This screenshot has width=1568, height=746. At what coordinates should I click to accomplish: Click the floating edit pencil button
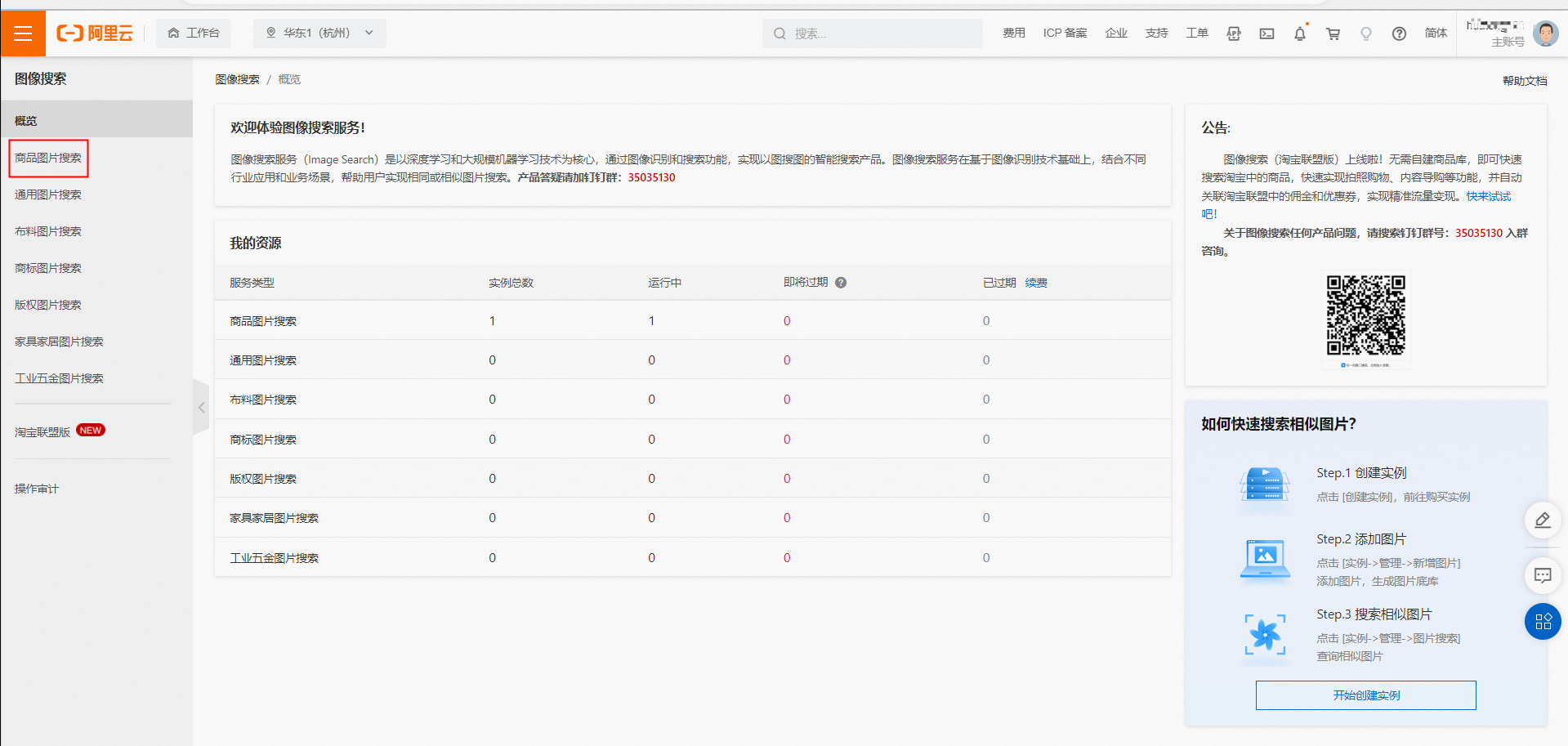tap(1543, 520)
